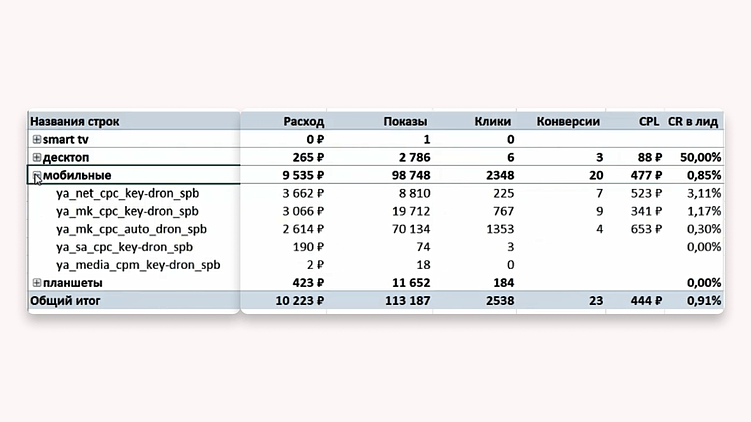Click the Показы column header
Viewport: 751px width, 422px height.
405,122
